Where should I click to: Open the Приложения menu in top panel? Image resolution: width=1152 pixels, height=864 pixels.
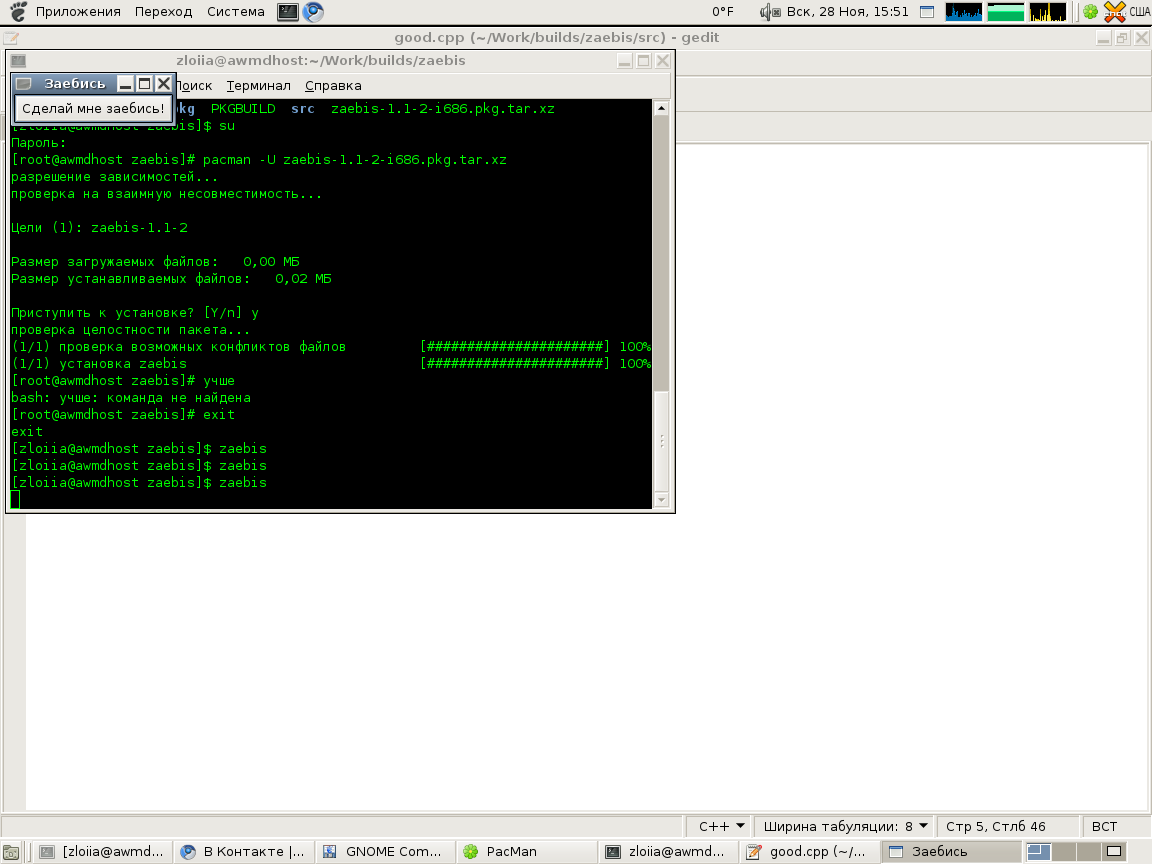(x=78, y=12)
